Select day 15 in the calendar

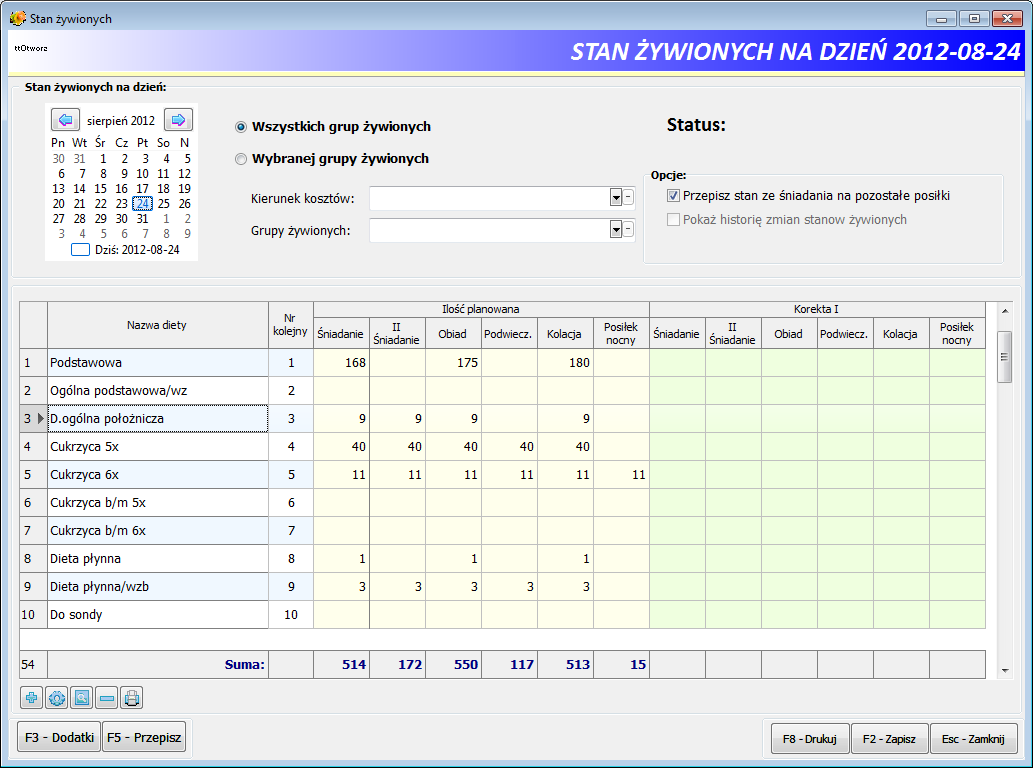pyautogui.click(x=100, y=188)
